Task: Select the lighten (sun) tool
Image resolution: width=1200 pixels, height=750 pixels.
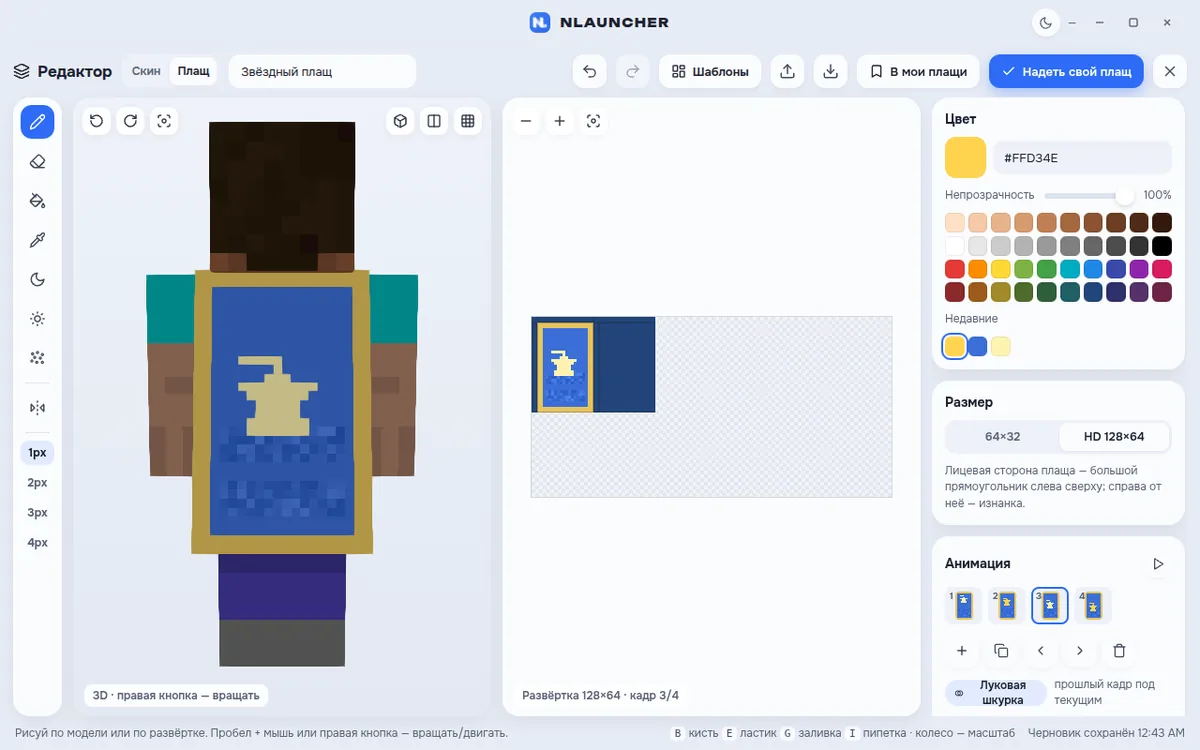Action: (x=38, y=319)
